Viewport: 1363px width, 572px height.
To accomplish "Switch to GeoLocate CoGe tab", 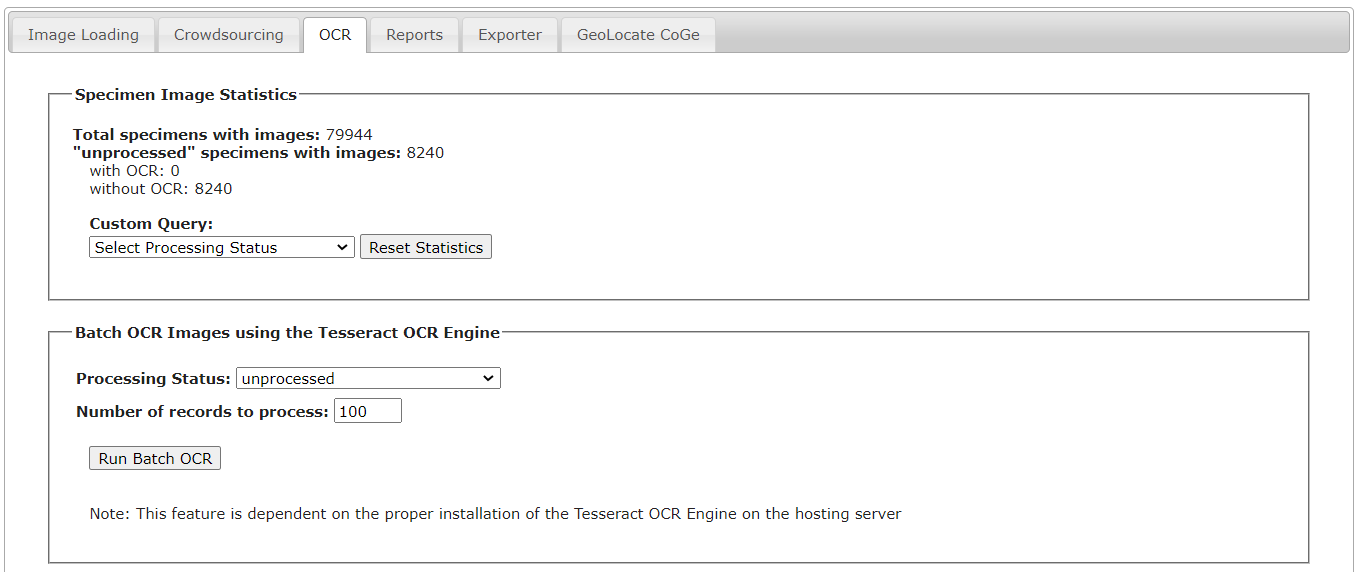I will [x=638, y=35].
